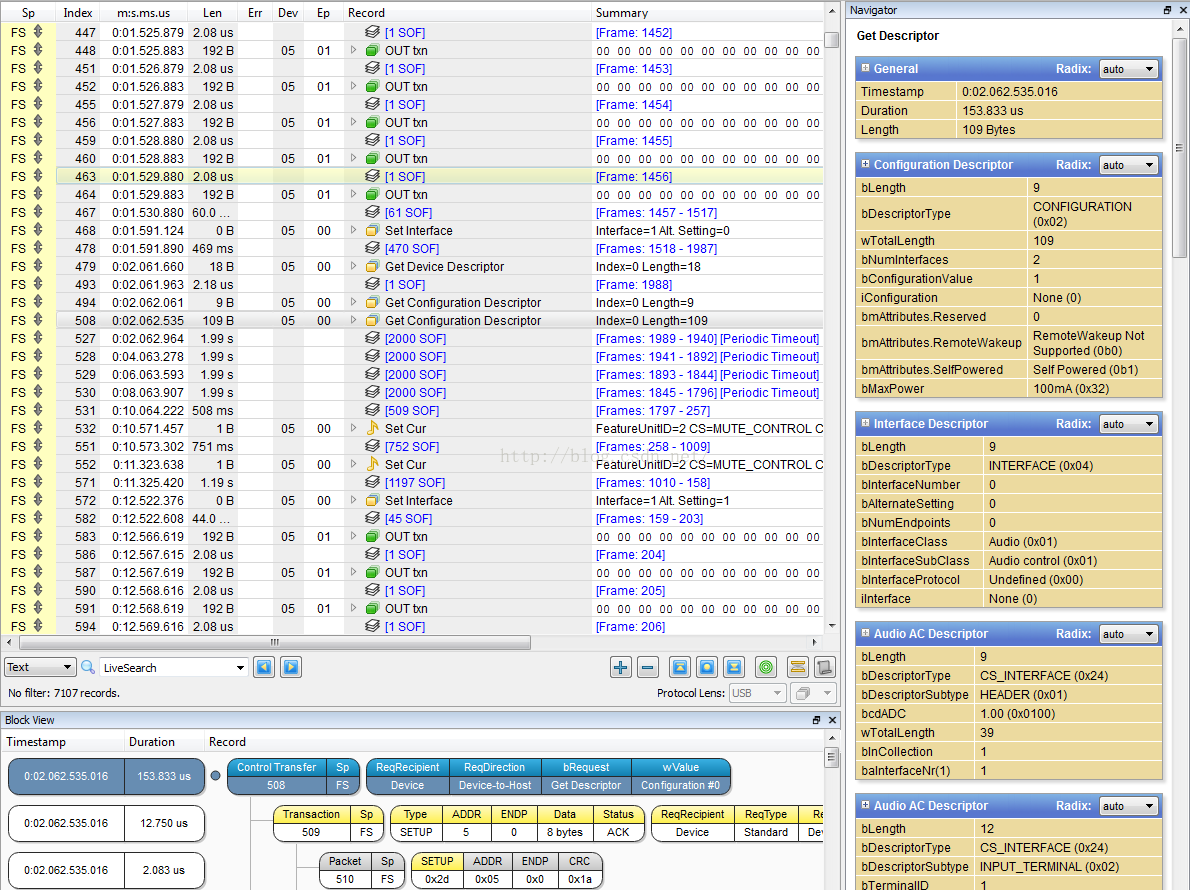The height and width of the screenshot is (890, 1190).
Task: Click the green target sync icon
Action: (x=767, y=668)
